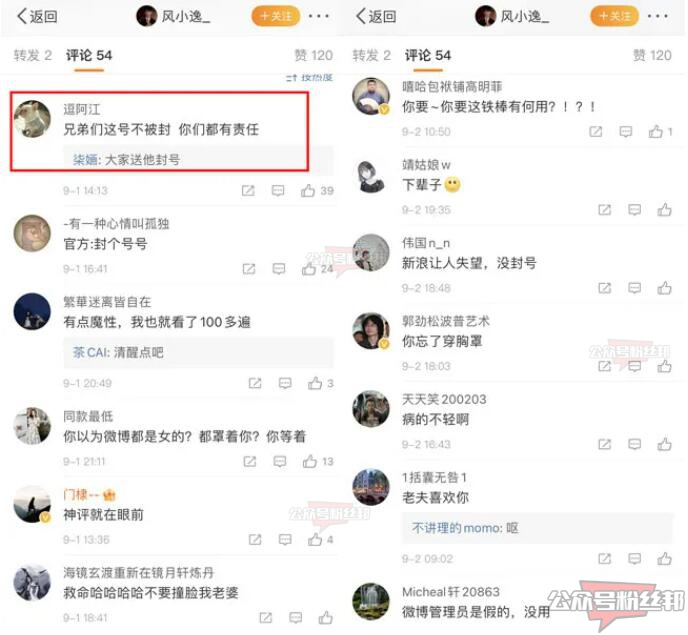Like the comment by 逗阿江
Image resolution: width=688 pixels, height=635 pixels.
pos(308,190)
